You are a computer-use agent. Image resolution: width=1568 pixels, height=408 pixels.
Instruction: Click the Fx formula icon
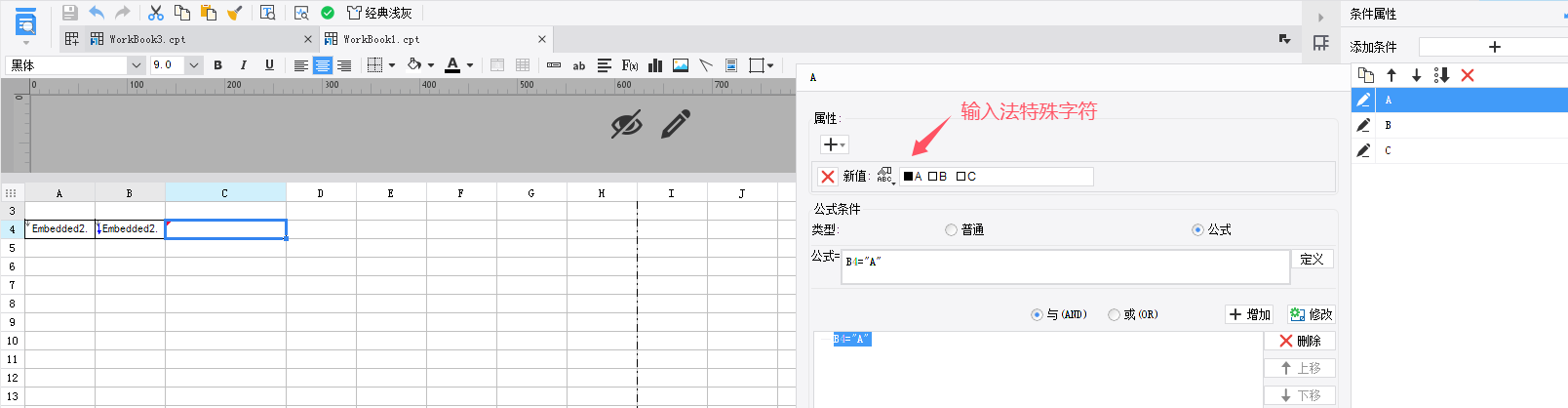630,65
